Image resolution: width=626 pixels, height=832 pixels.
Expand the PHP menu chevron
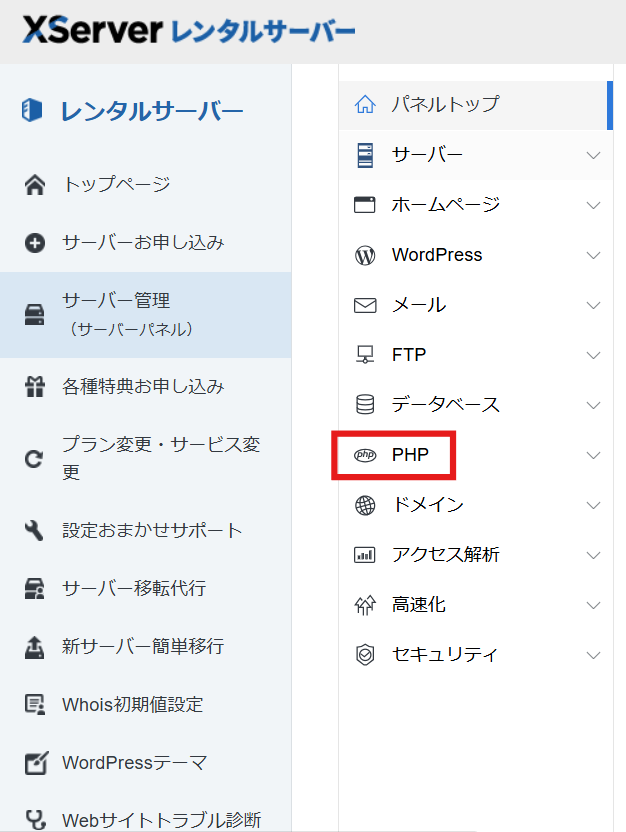pyautogui.click(x=593, y=455)
